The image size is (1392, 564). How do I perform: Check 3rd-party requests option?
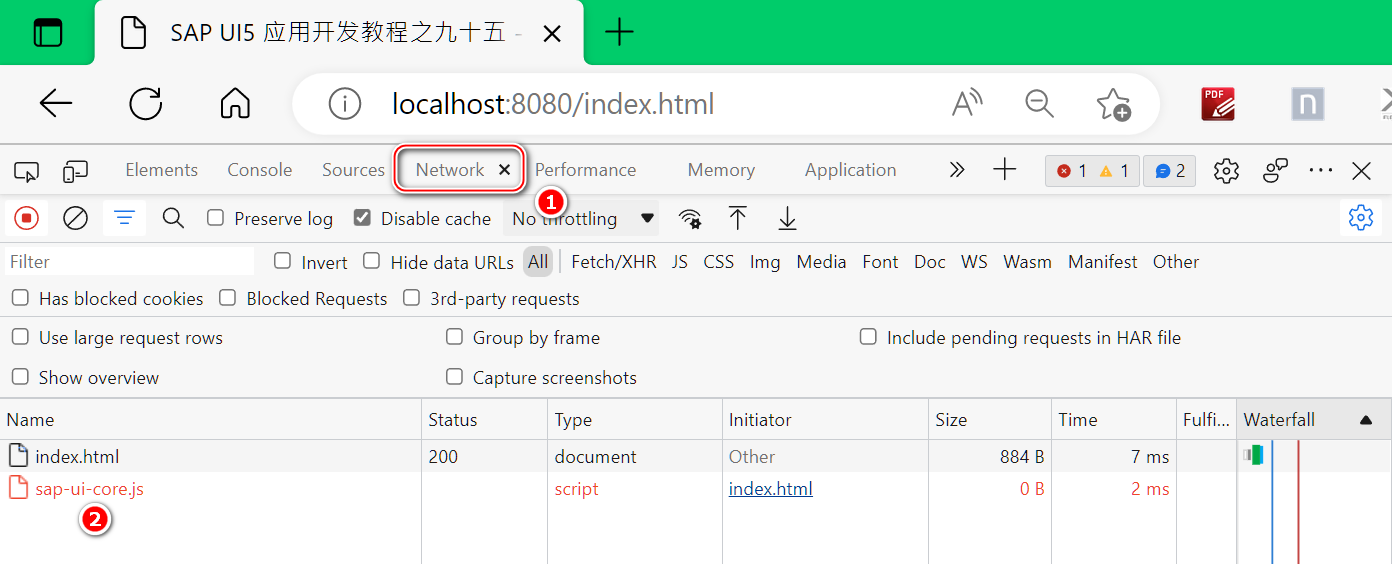tap(411, 298)
